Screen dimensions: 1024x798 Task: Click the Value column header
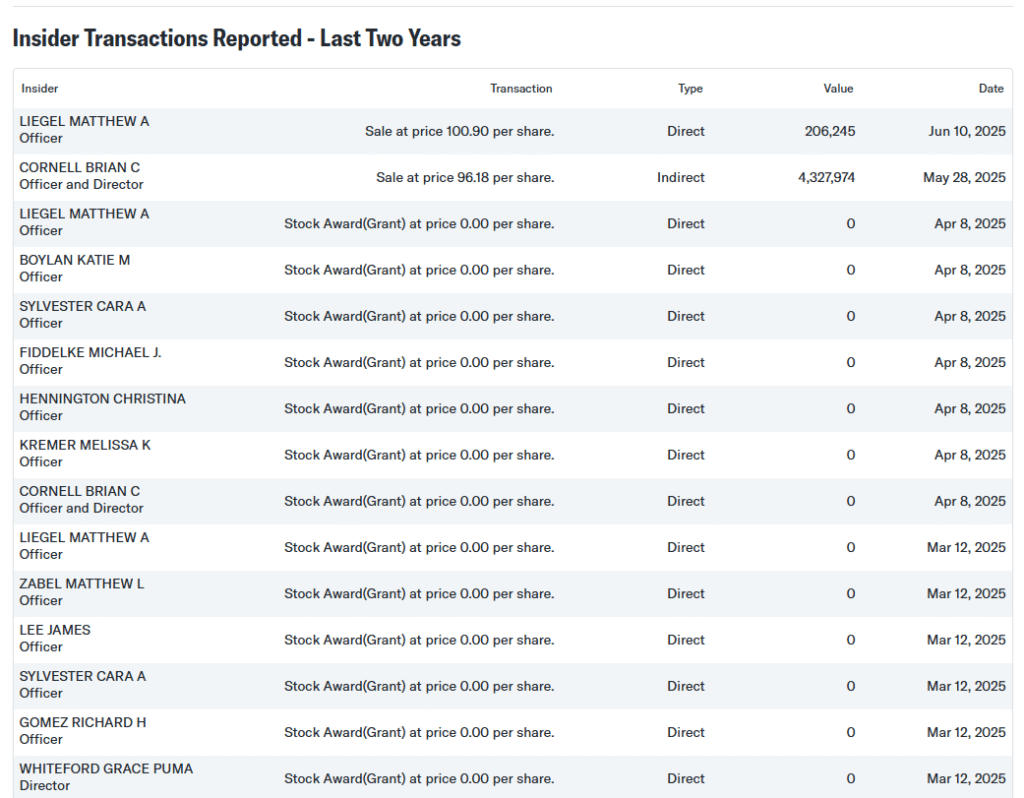838,88
